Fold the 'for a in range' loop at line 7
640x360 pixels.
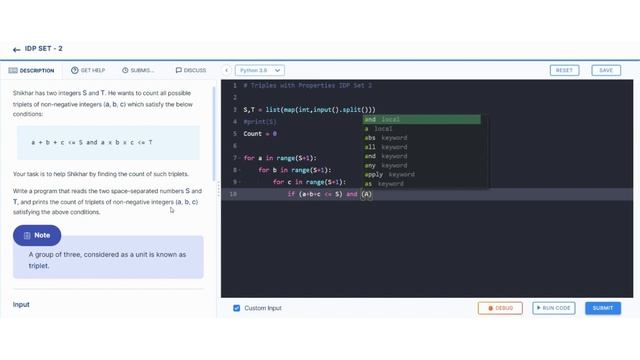[240, 158]
